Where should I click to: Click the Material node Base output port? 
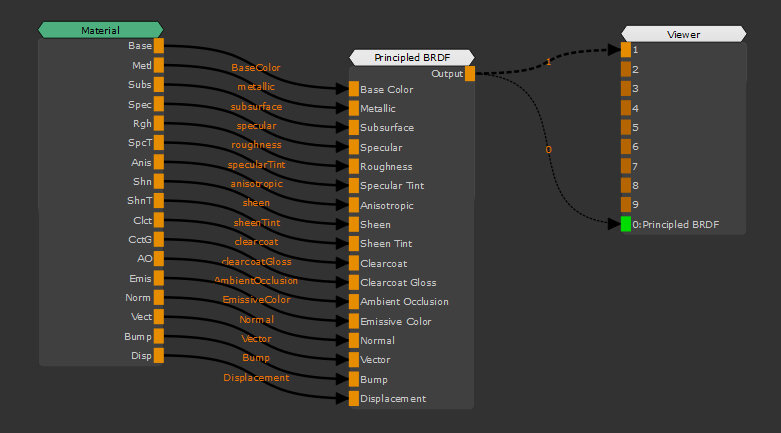159,46
